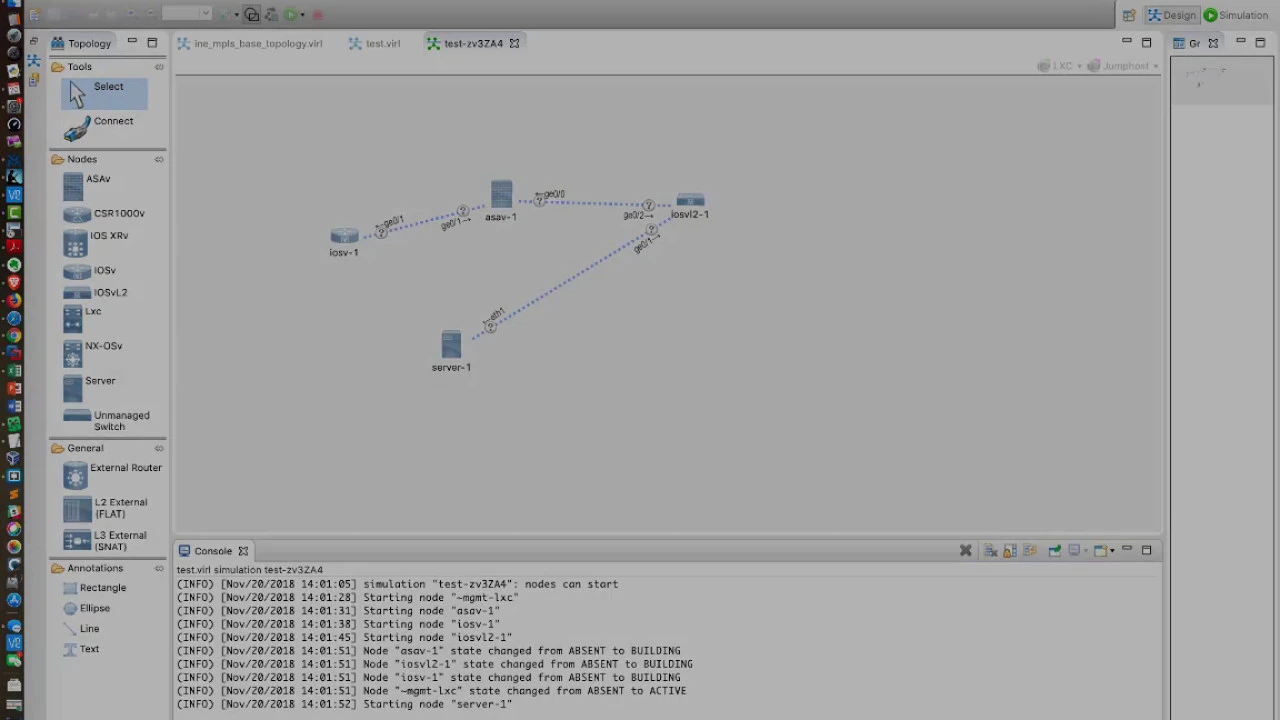Collapse the Annotations palette group
1280x720 pixels.
coord(159,568)
